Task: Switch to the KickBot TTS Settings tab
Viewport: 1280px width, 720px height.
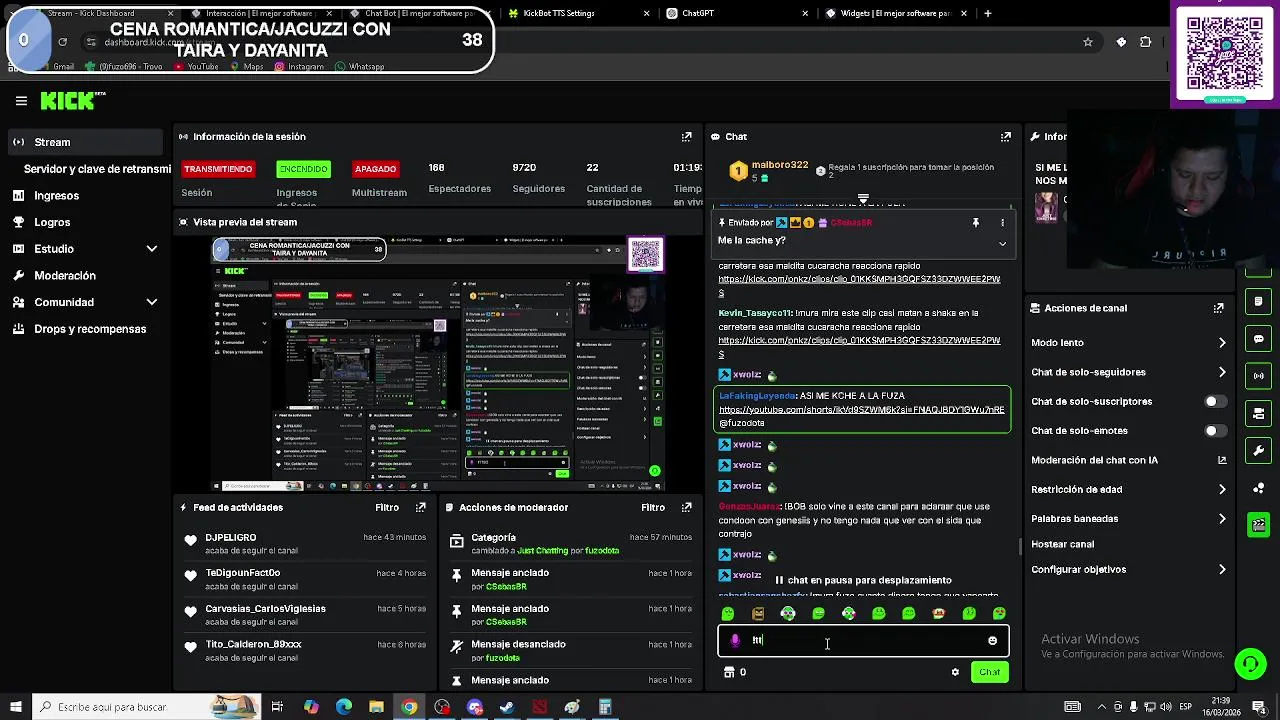Action: pyautogui.click(x=559, y=13)
